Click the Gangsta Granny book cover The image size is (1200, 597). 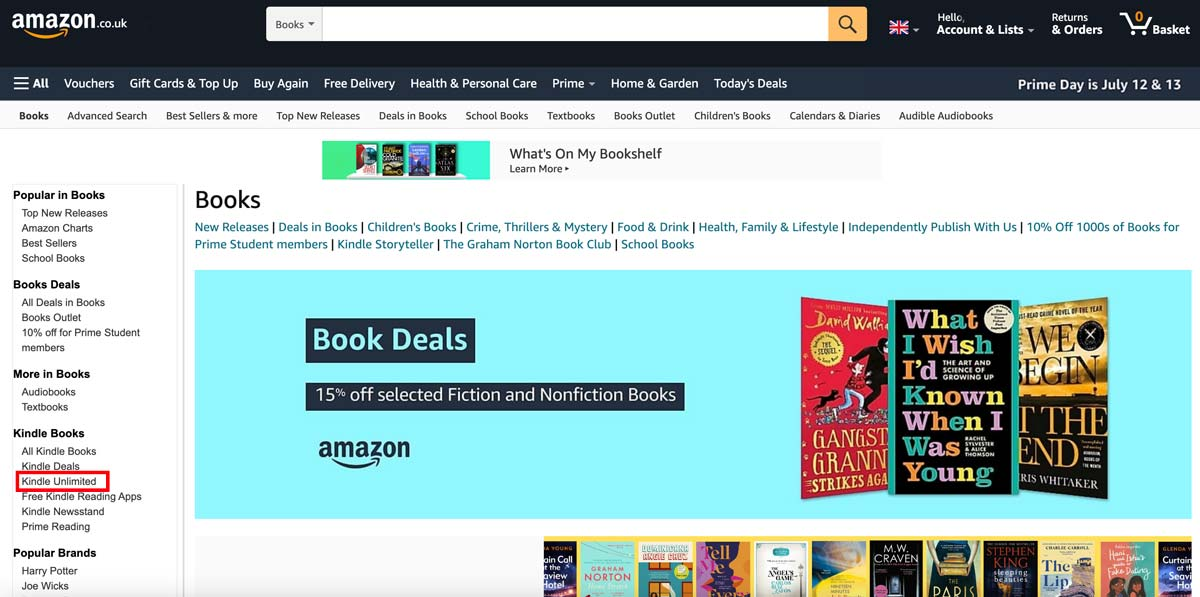[x=845, y=396]
